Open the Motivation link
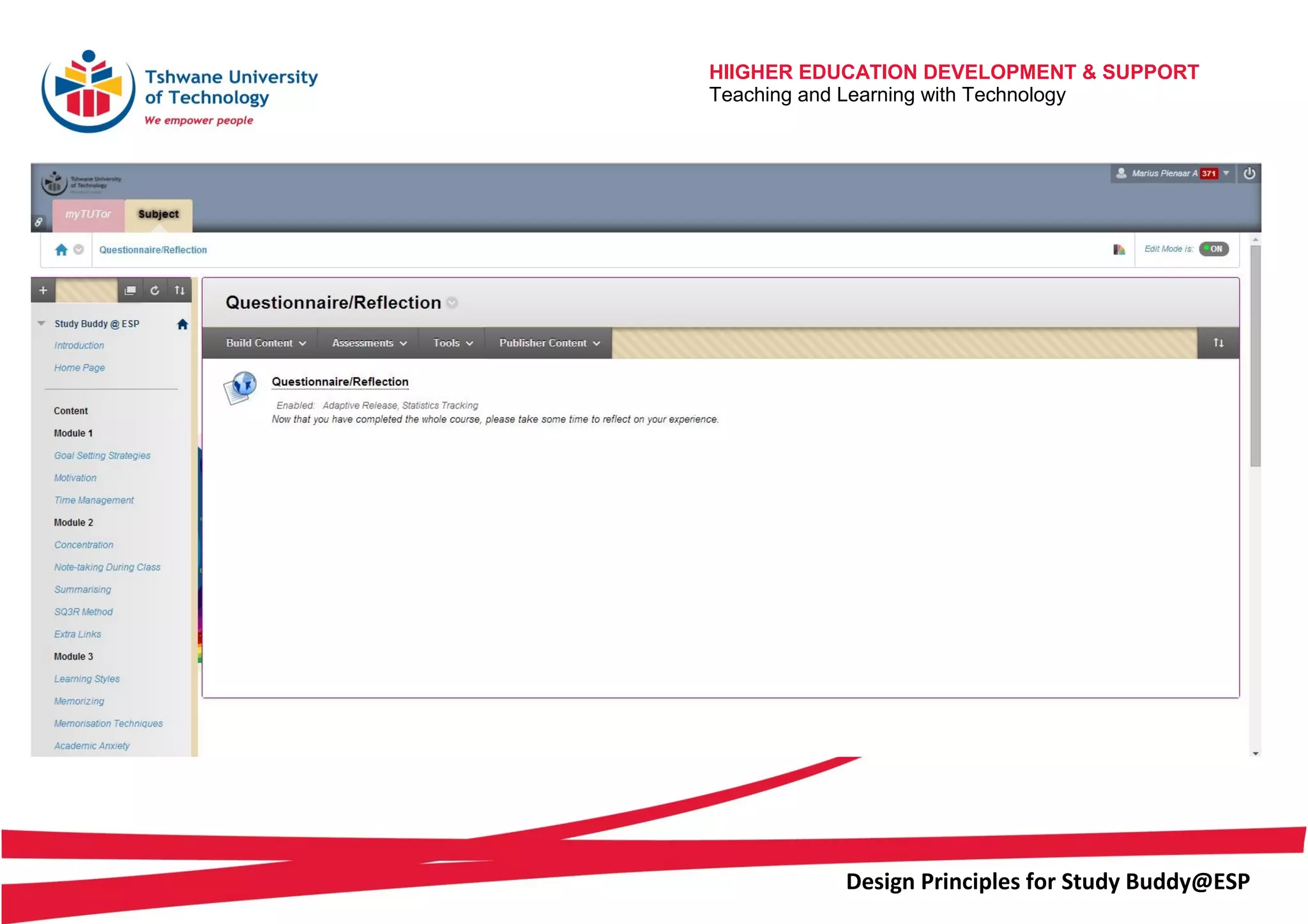The image size is (1308, 924). [75, 478]
